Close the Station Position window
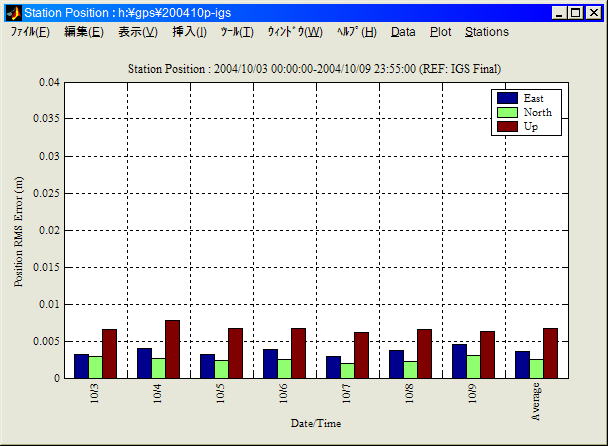The image size is (608, 446). 592,13
